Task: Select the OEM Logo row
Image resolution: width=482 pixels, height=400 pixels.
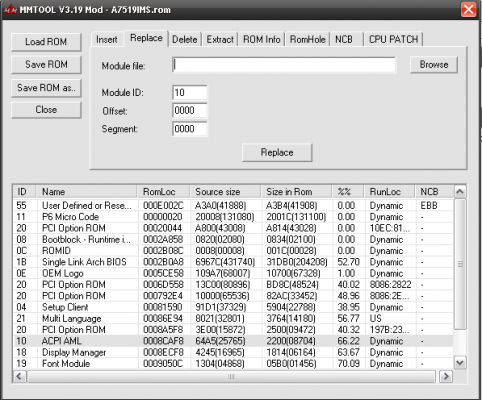Action: (233, 273)
